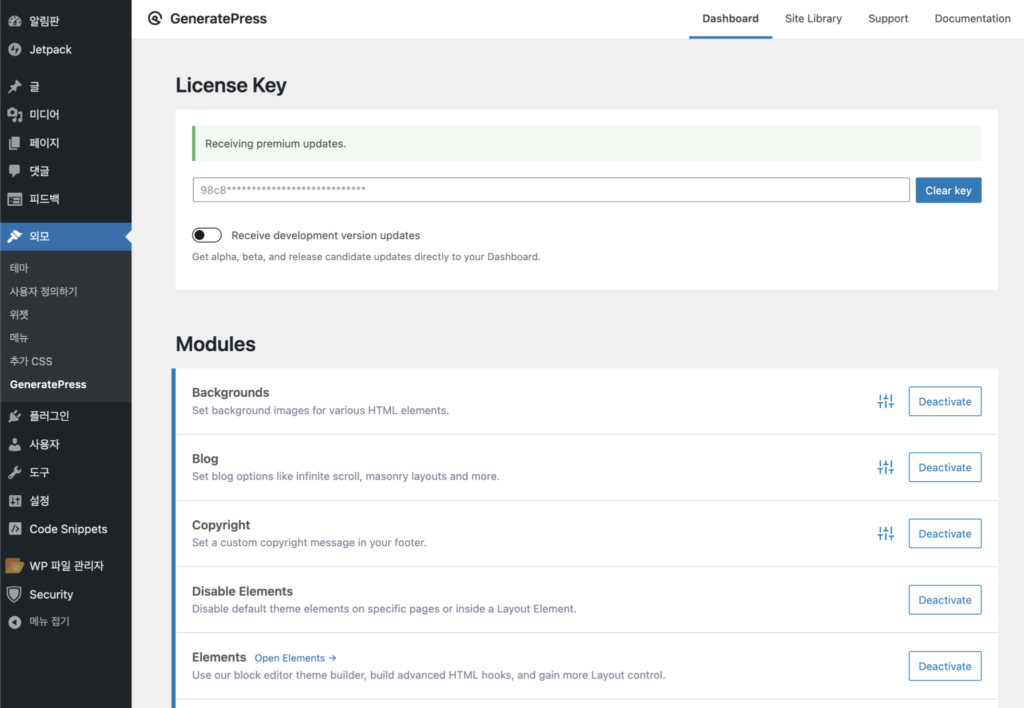
Task: Click the Modules heading
Action: 216,344
